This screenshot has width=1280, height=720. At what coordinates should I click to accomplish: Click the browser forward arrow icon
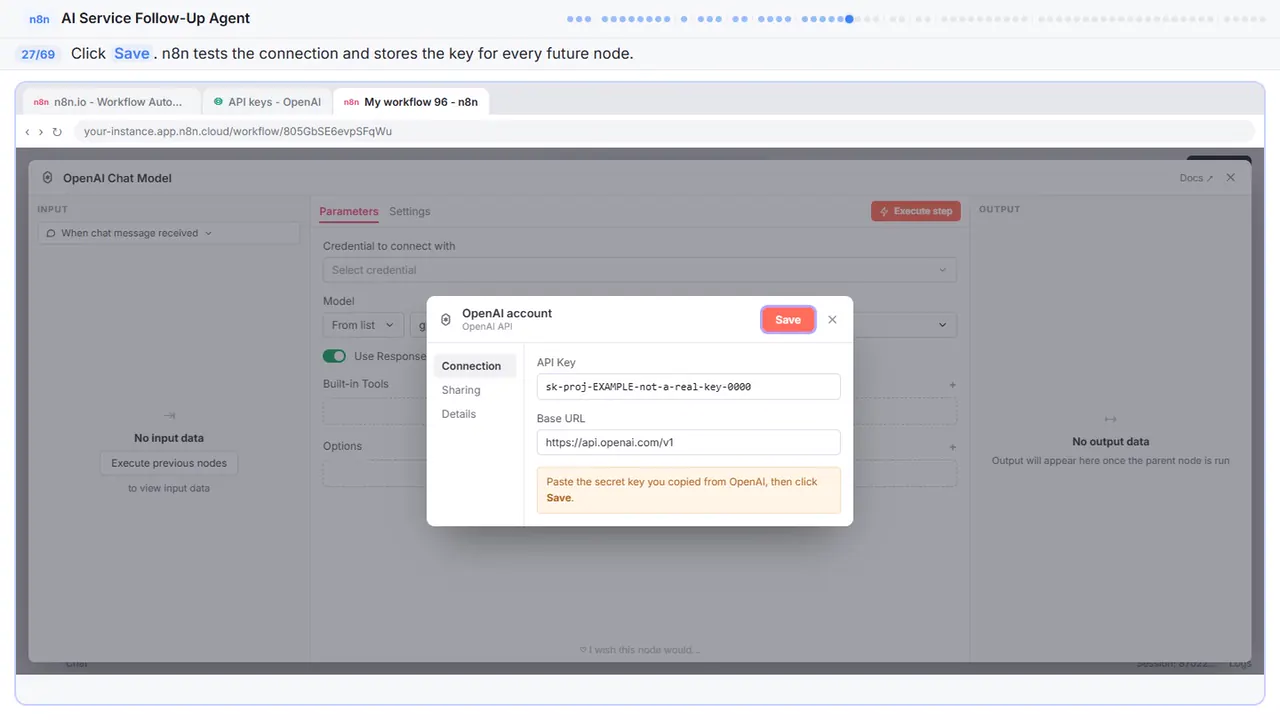click(x=41, y=132)
